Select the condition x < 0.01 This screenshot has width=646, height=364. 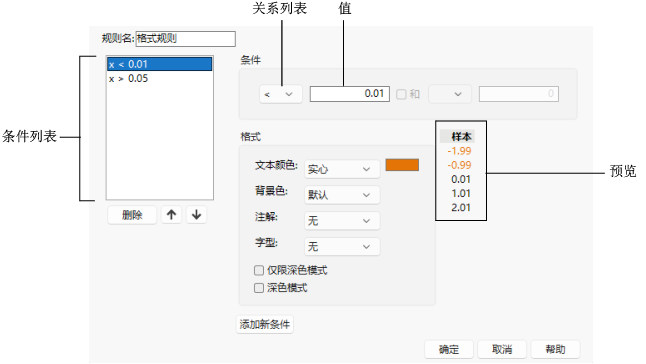click(x=160, y=64)
